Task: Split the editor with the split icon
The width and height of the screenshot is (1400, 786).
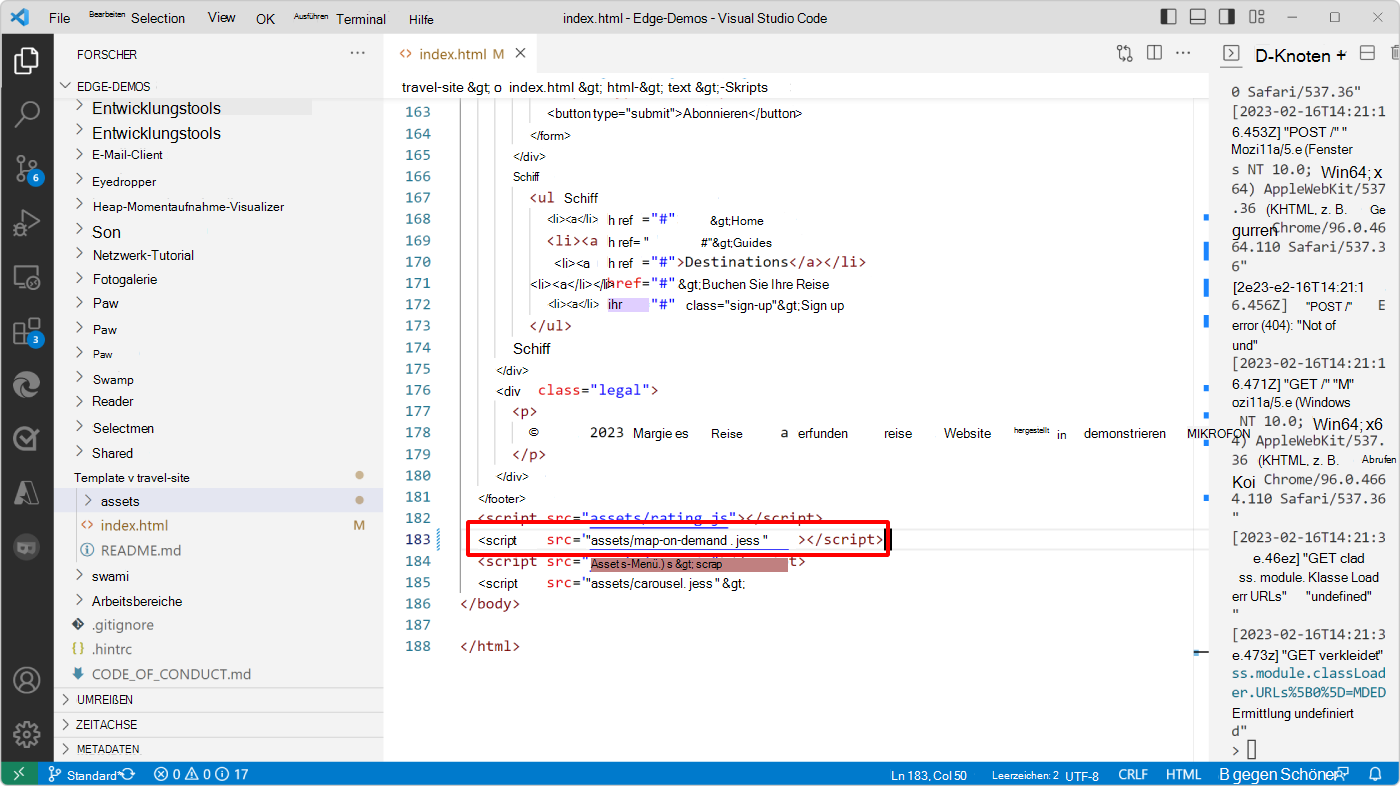Action: click(x=1154, y=53)
